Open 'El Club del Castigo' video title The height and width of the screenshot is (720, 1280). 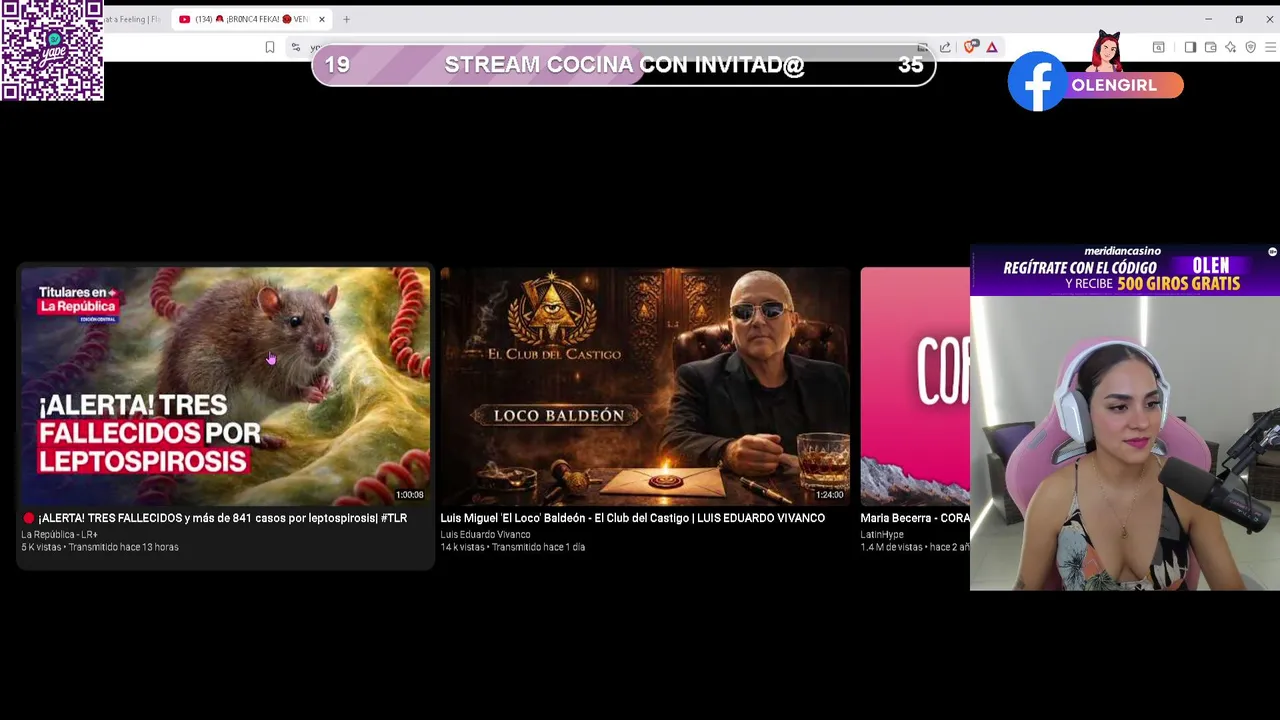pyautogui.click(x=632, y=518)
